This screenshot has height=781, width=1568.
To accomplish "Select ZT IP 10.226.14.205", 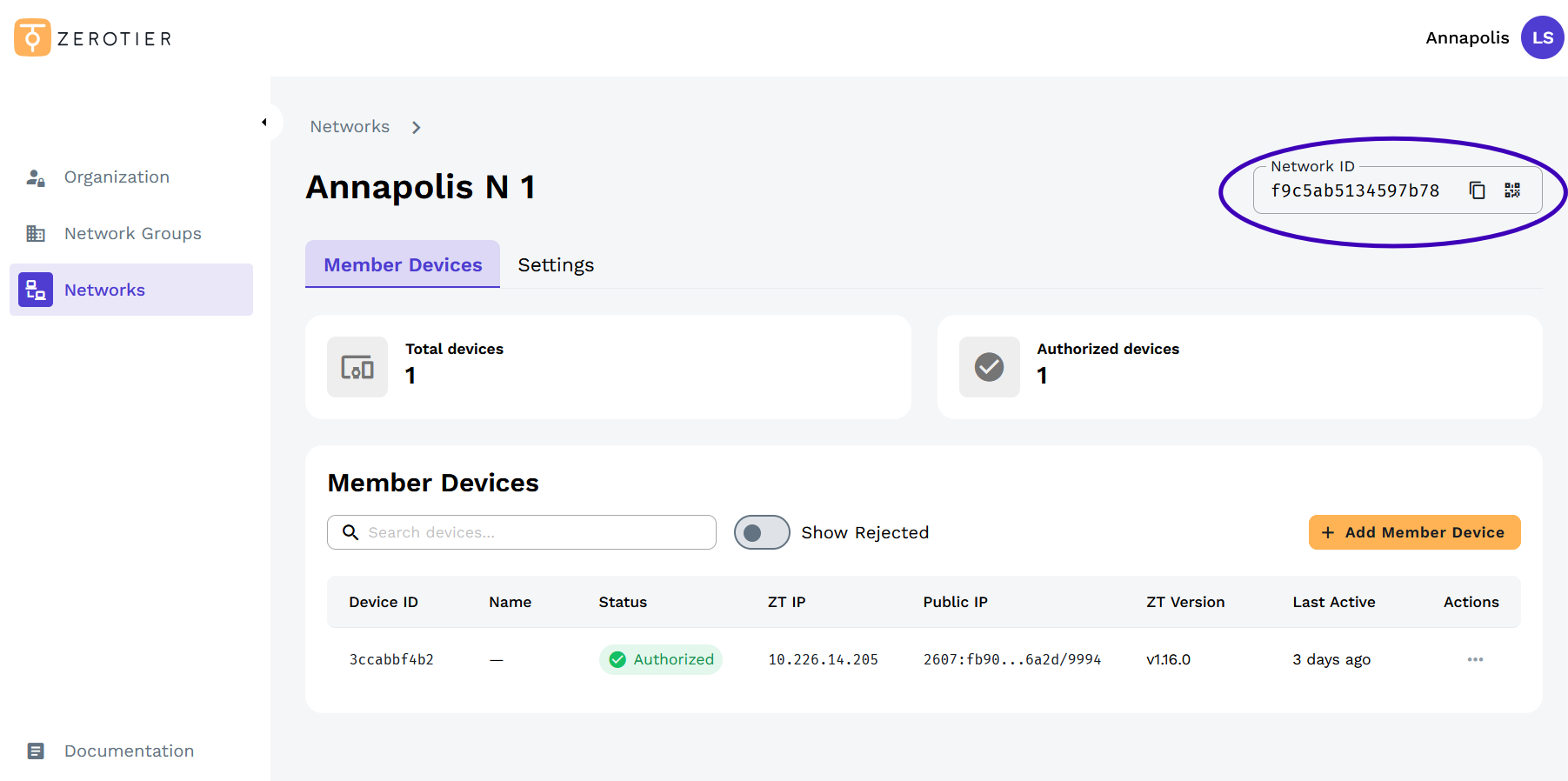I will [823, 660].
